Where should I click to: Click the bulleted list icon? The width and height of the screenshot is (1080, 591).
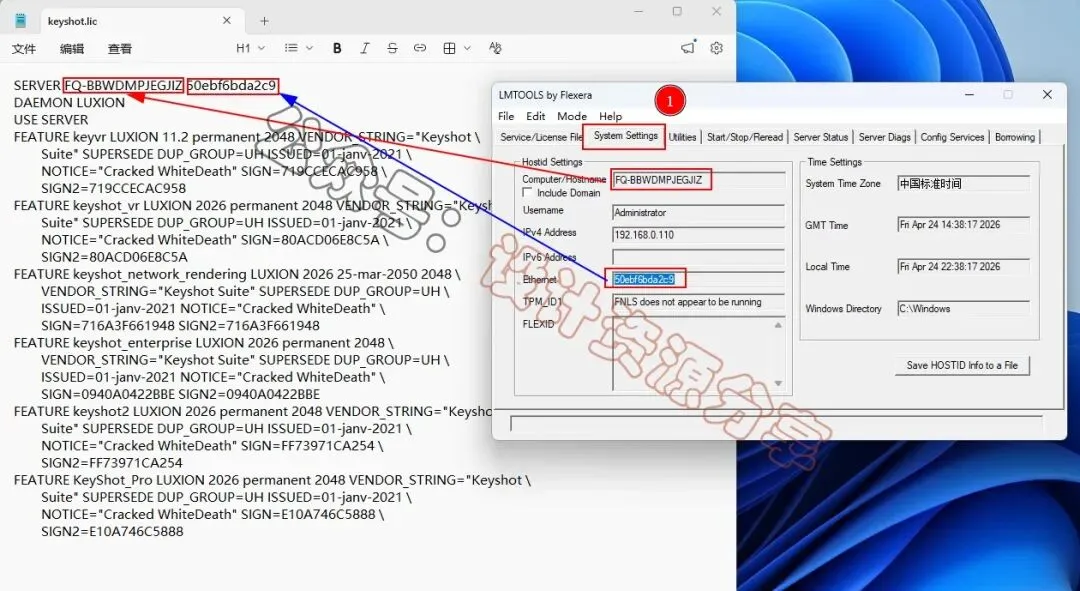(x=291, y=48)
